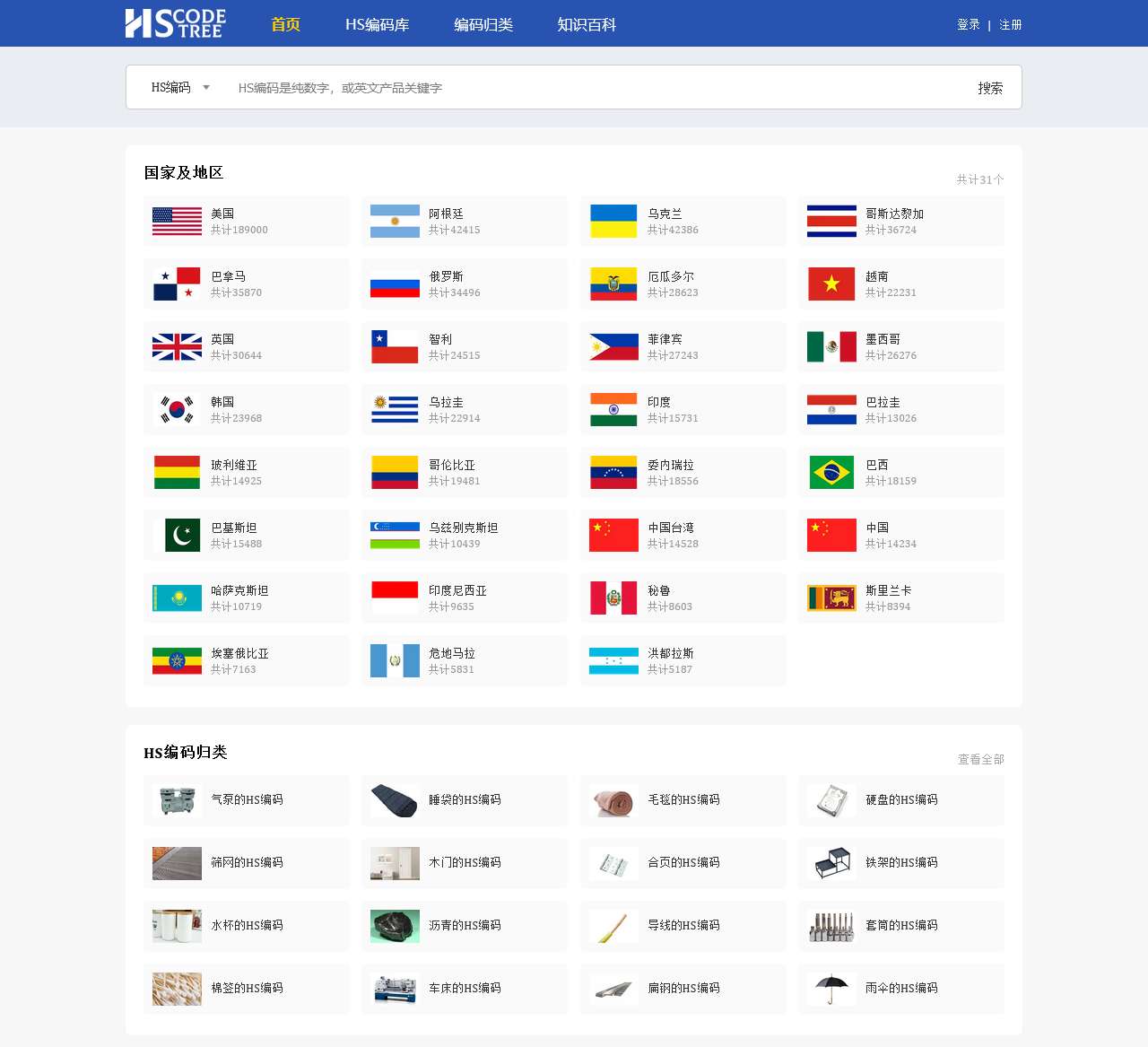Click 棉签的HS编码 link
1148x1047 pixels.
247,988
